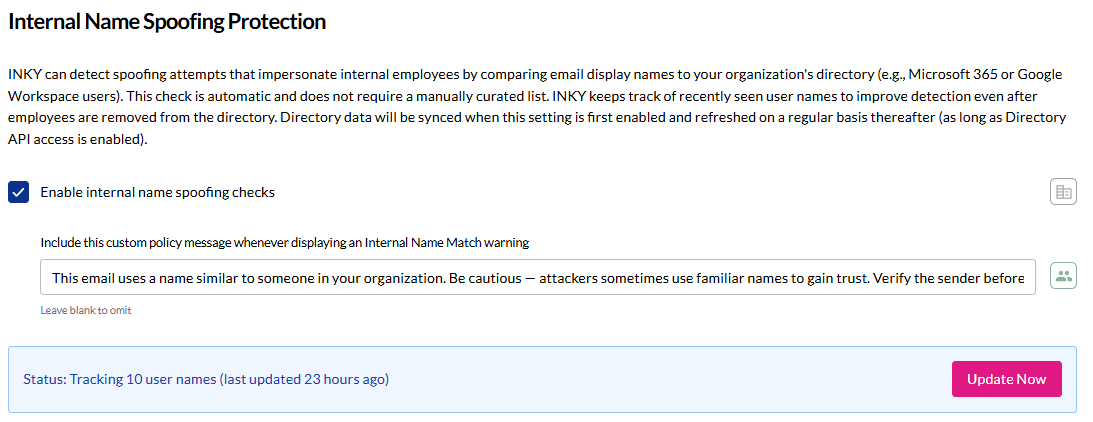Uncheck the internal name spoofing checkbox
This screenshot has height=422, width=1093.
19,192
